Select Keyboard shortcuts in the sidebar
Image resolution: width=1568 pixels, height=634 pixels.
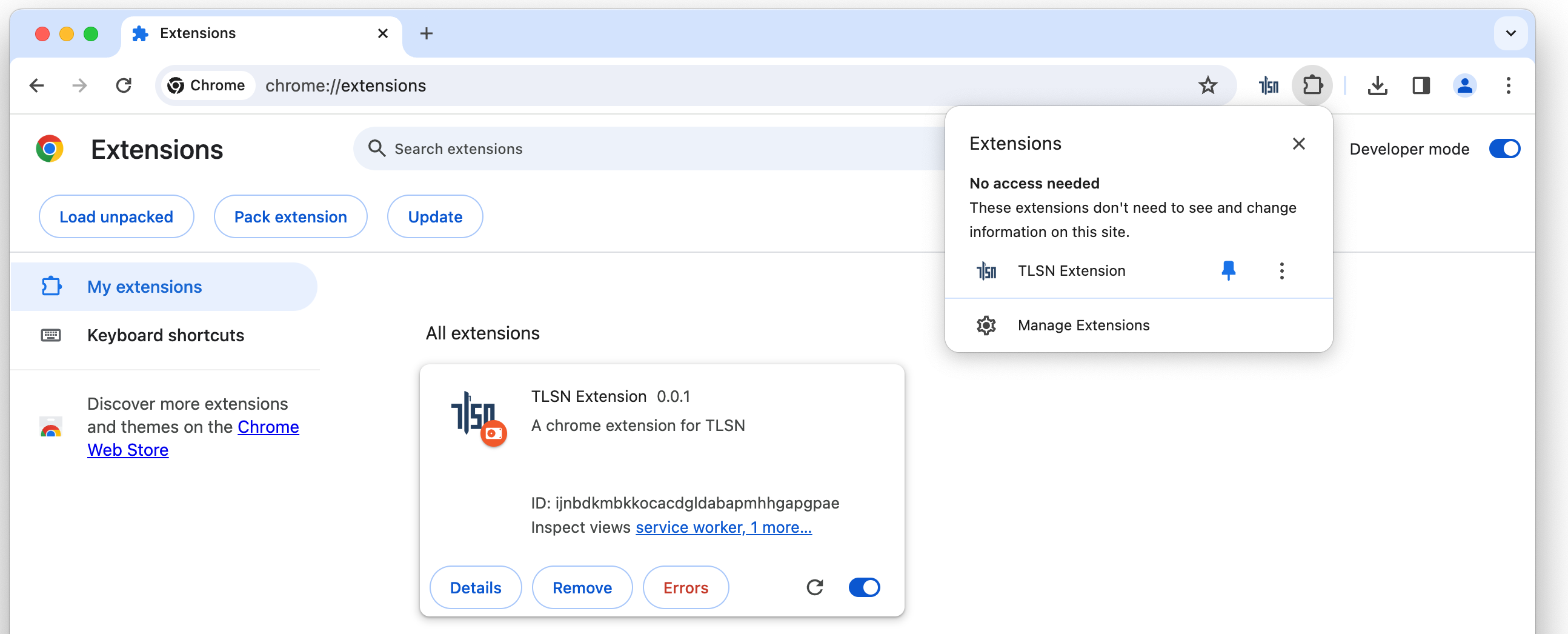165,335
